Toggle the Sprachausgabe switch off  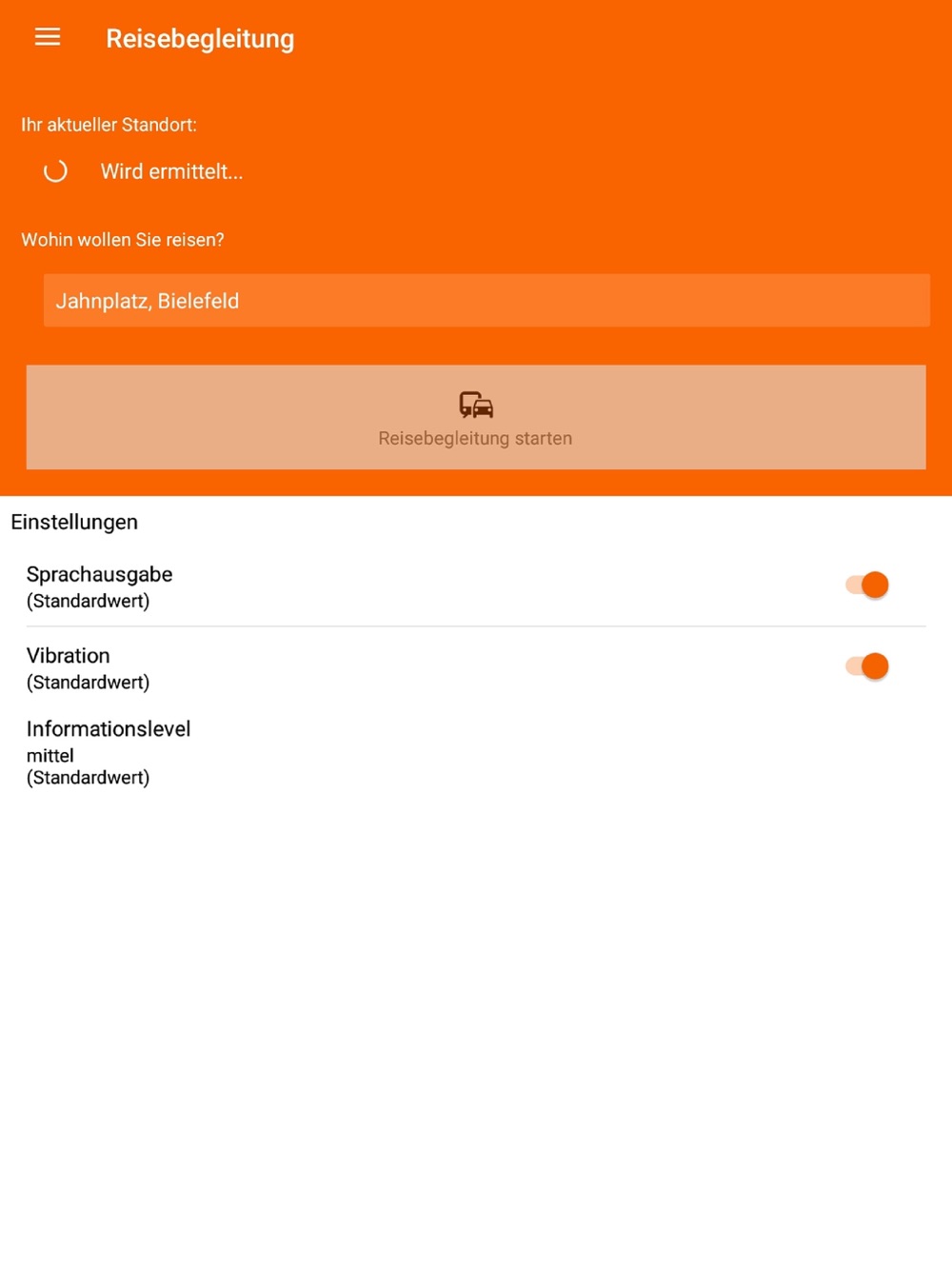(x=867, y=585)
